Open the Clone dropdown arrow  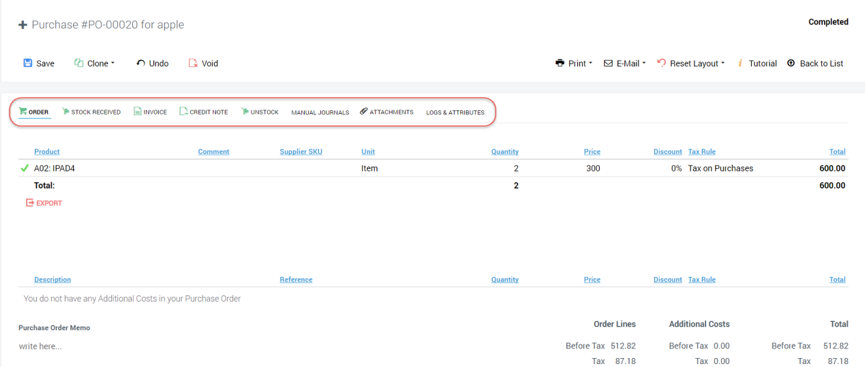pyautogui.click(x=113, y=63)
